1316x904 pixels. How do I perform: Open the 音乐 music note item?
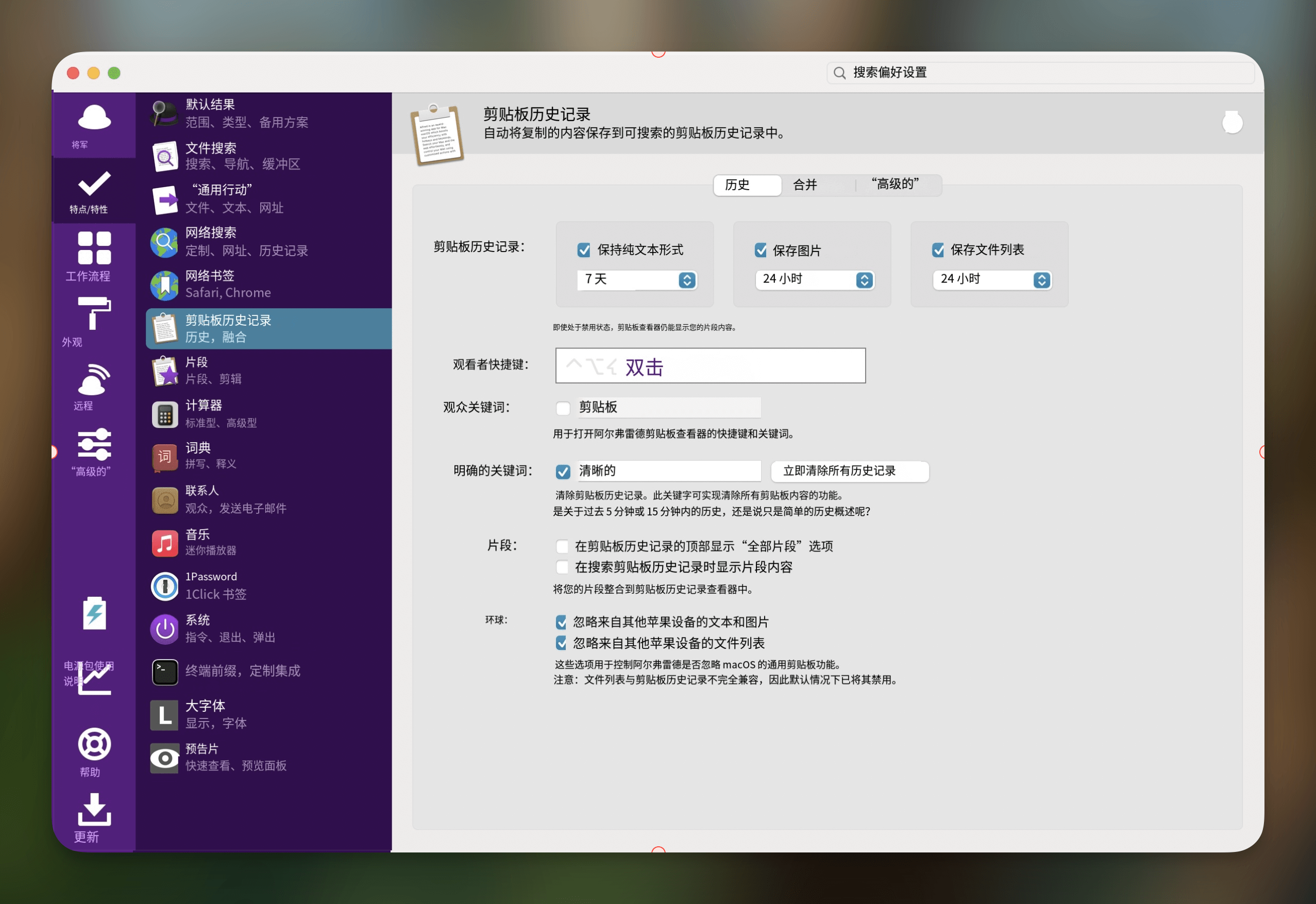[165, 543]
